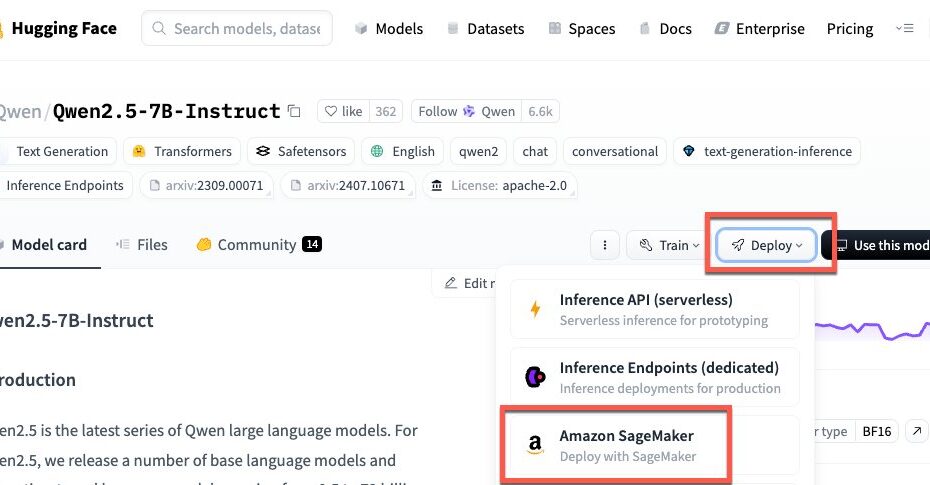Open the Pricing page link
This screenshot has height=485, width=930.
(850, 28)
